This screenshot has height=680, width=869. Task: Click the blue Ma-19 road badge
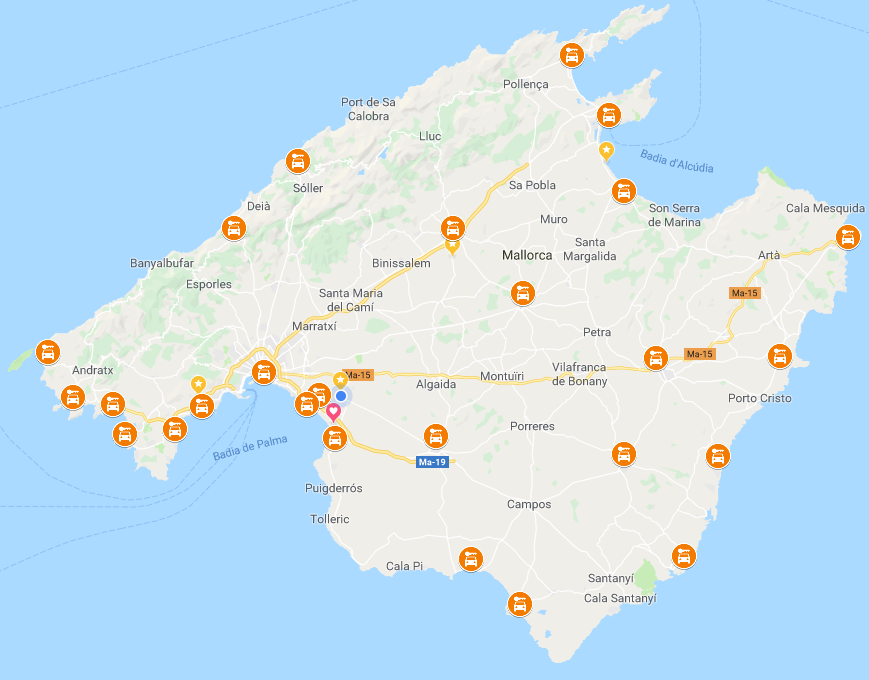(432, 462)
